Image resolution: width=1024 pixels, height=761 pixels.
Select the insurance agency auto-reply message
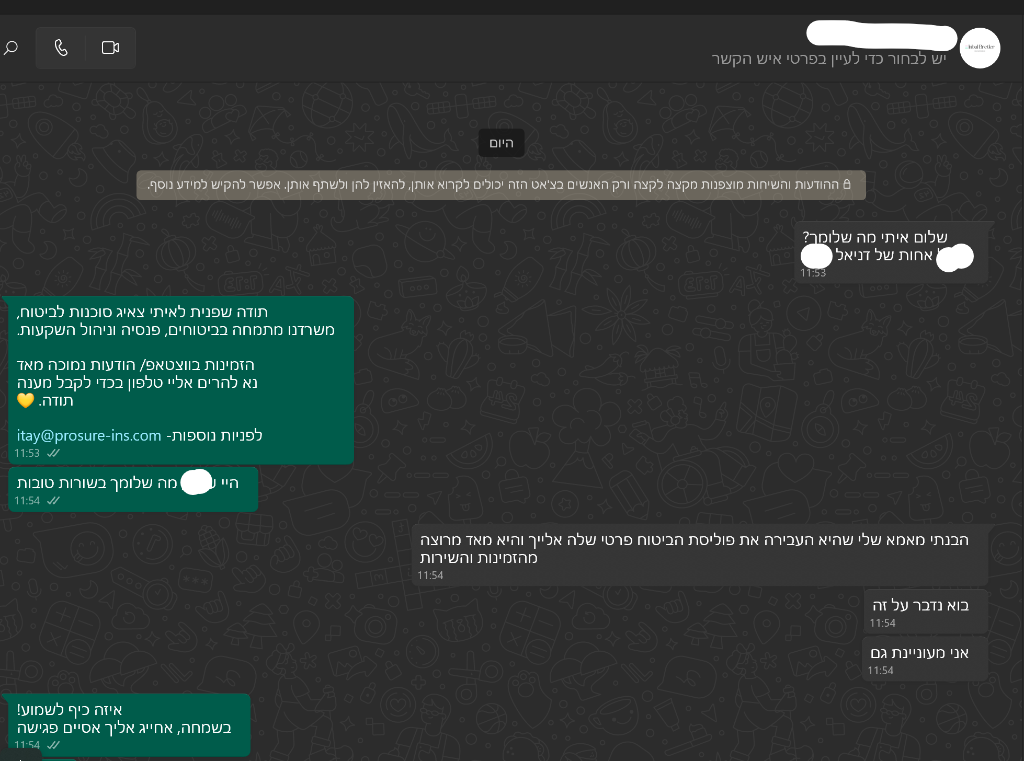178,380
